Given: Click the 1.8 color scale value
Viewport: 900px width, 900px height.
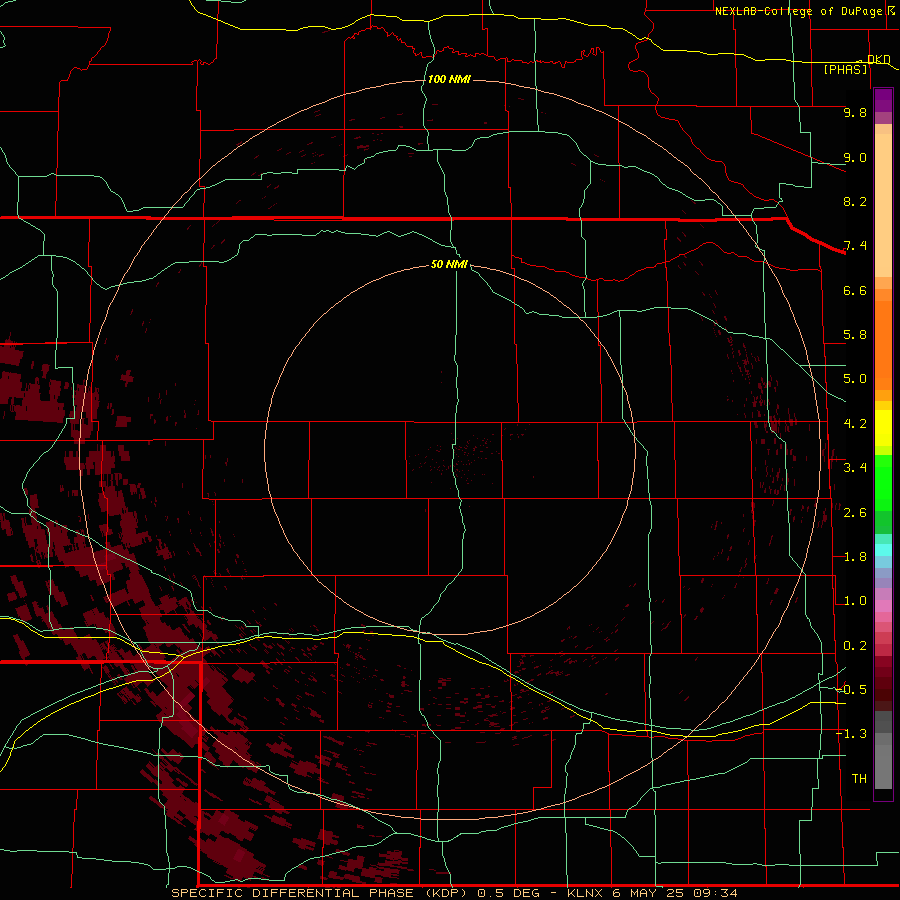Looking at the screenshot, I should pos(855,557).
